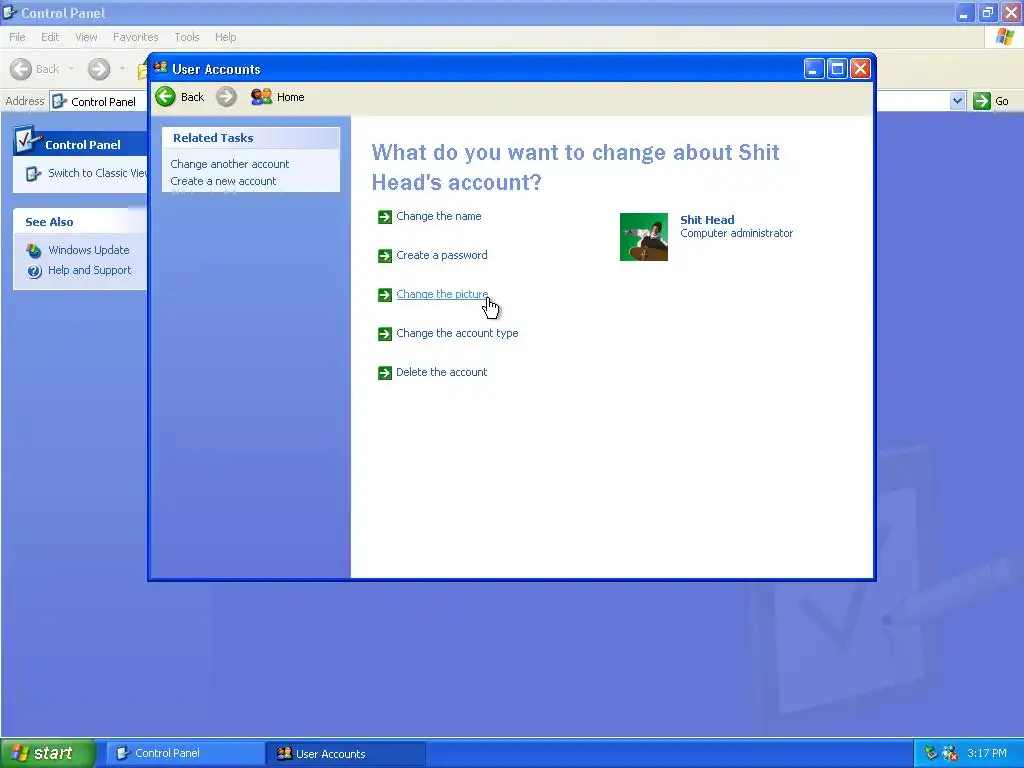Click the Control Panel sidebar header
This screenshot has width=1024, height=768.
pyautogui.click(x=80, y=142)
